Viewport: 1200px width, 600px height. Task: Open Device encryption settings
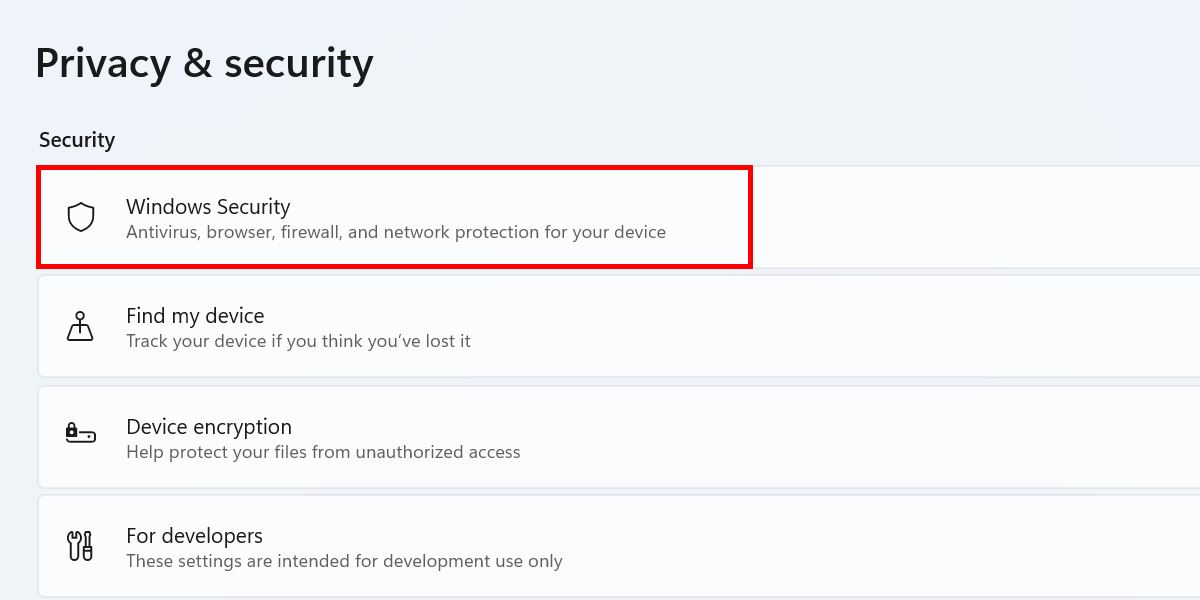coord(400,437)
